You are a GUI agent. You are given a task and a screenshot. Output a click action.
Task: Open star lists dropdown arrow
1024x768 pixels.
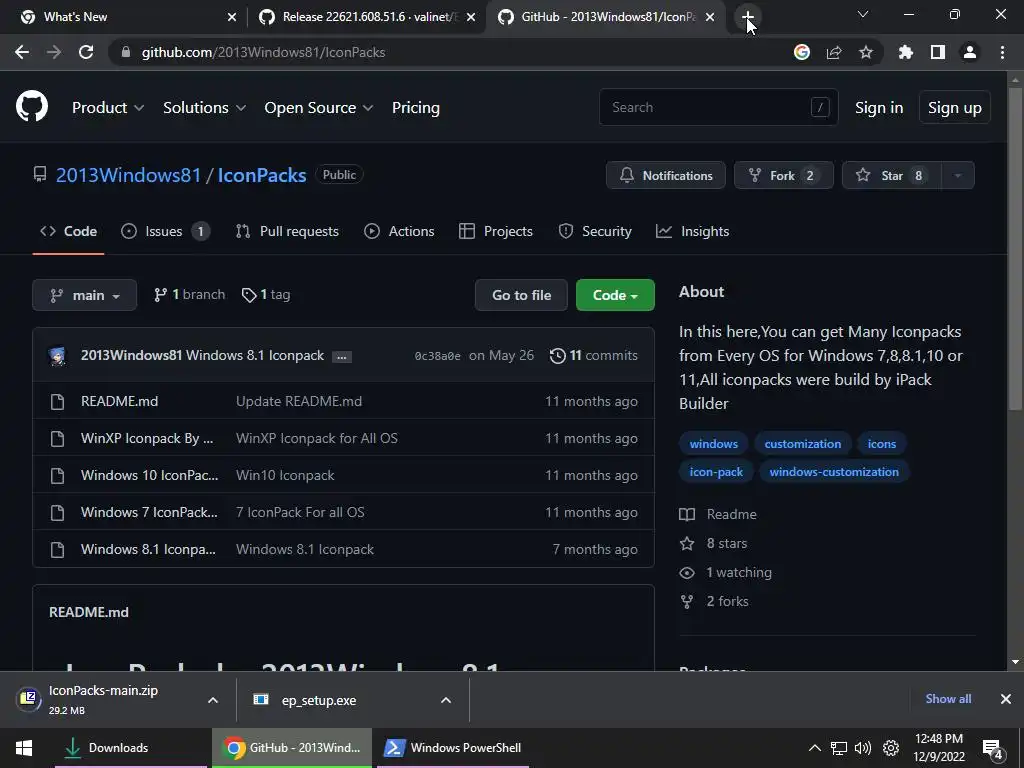coord(958,175)
